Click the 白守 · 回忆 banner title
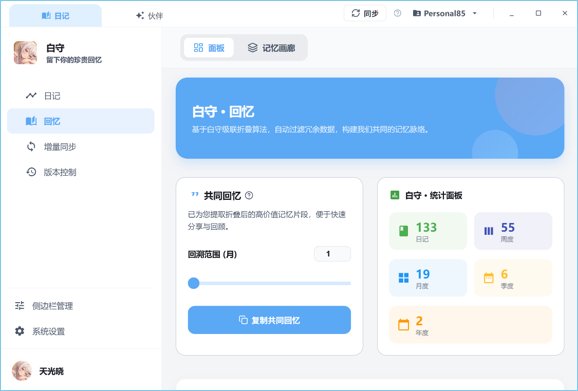The width and height of the screenshot is (578, 391). (x=223, y=112)
